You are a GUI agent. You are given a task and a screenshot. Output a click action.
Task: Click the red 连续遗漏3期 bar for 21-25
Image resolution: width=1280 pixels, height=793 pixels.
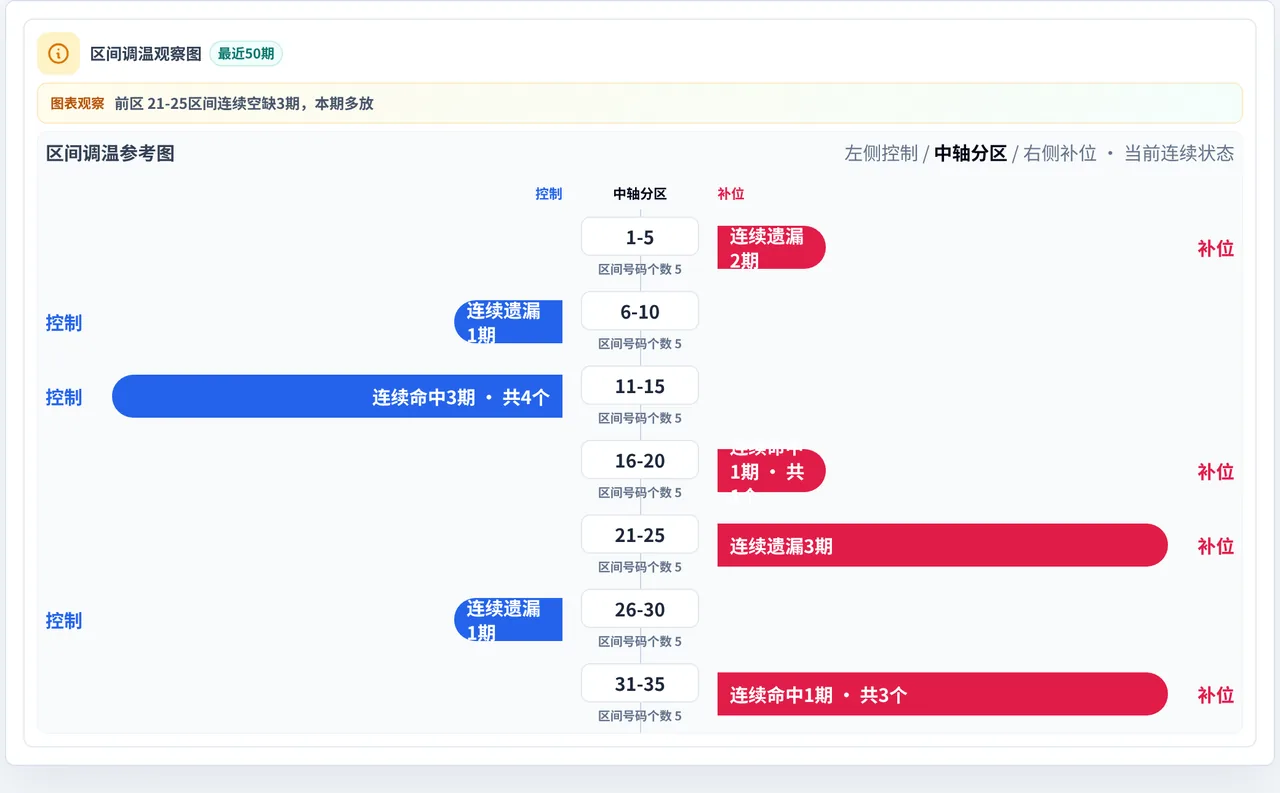tap(942, 545)
